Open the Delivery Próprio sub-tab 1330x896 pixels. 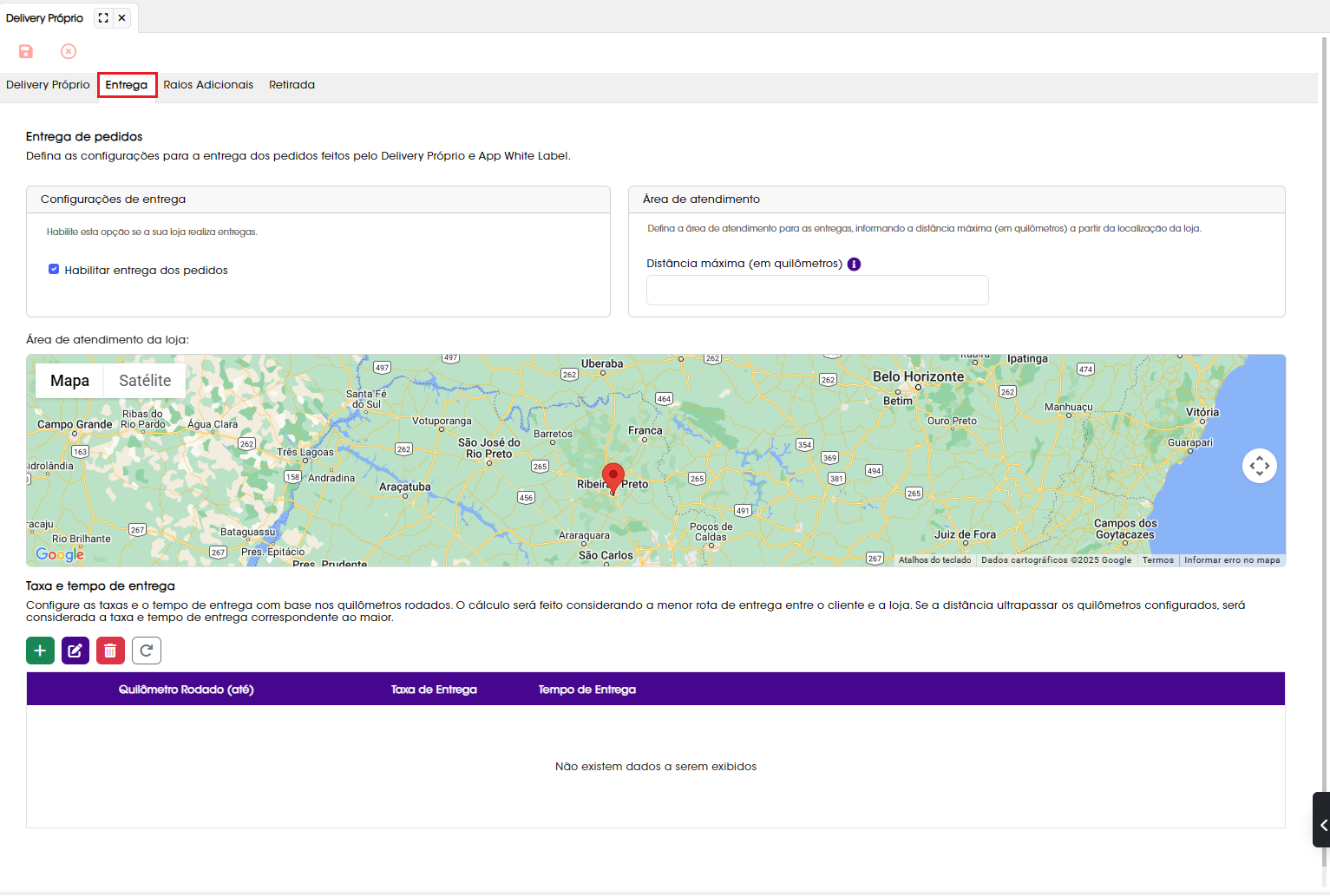pos(48,85)
